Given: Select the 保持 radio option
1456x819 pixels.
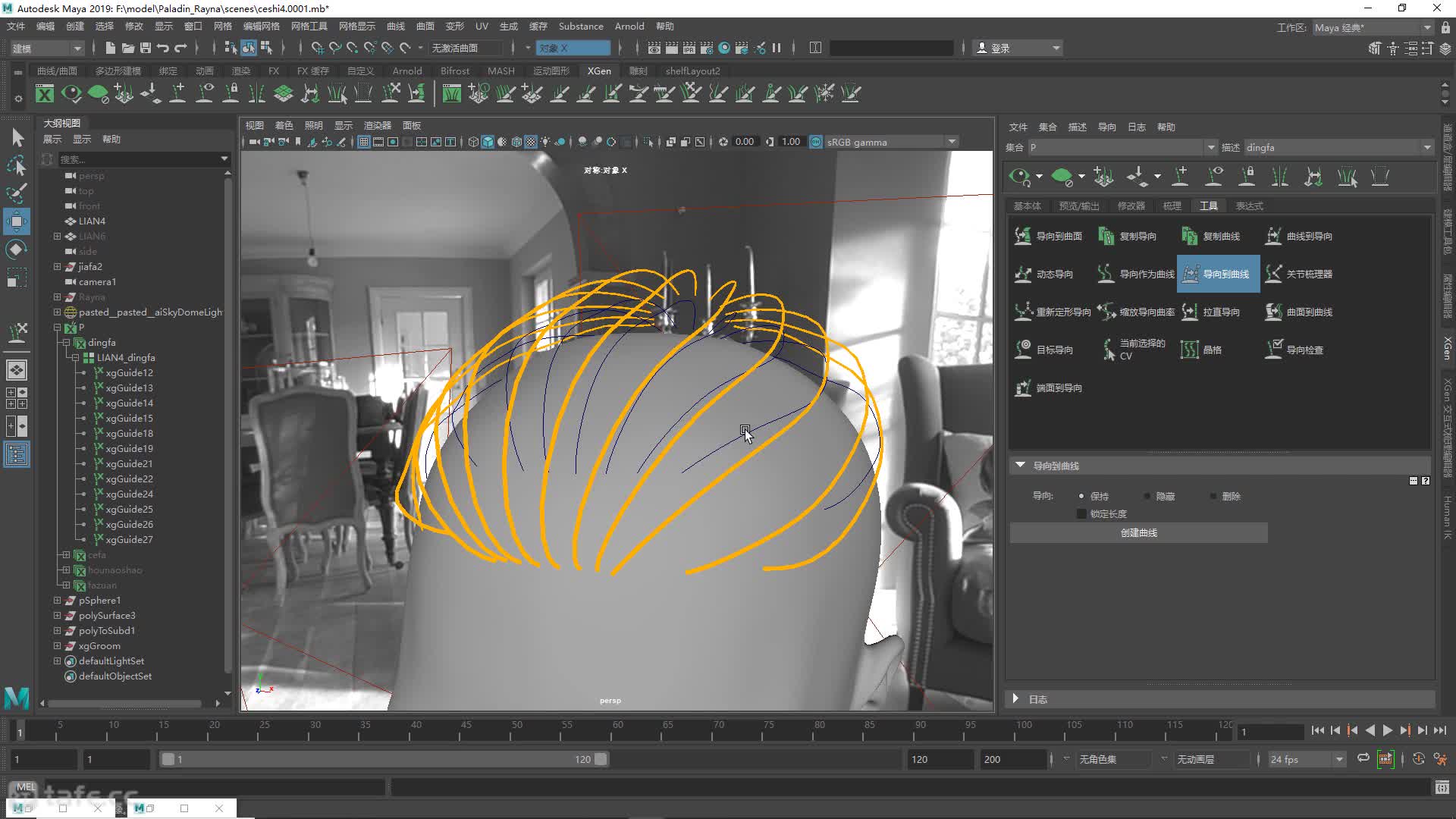Looking at the screenshot, I should pyautogui.click(x=1081, y=496).
